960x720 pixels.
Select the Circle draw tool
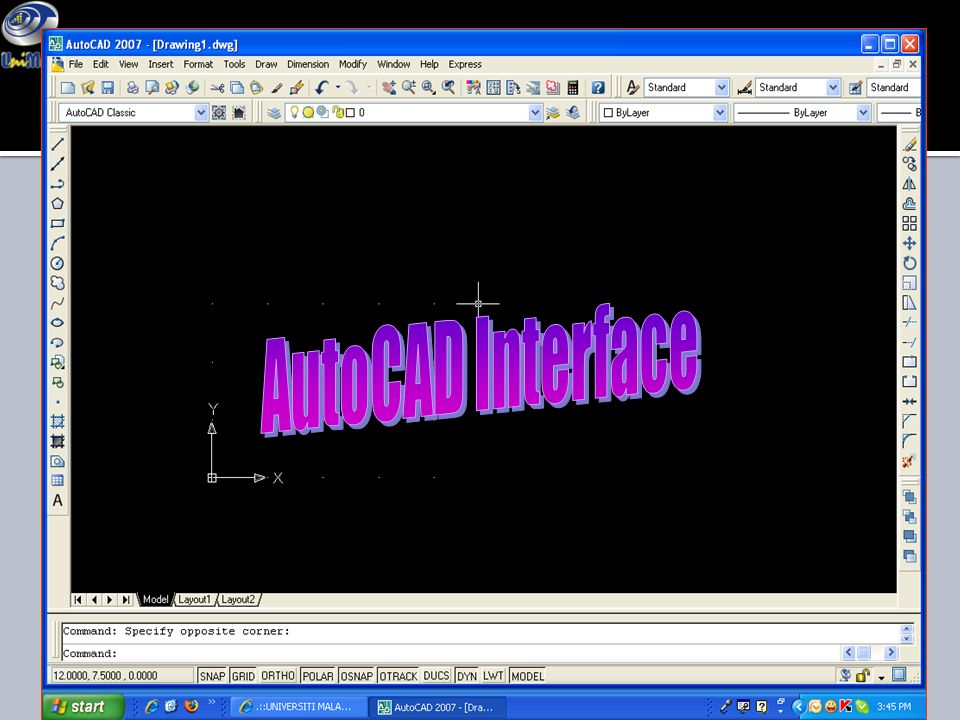[58, 263]
